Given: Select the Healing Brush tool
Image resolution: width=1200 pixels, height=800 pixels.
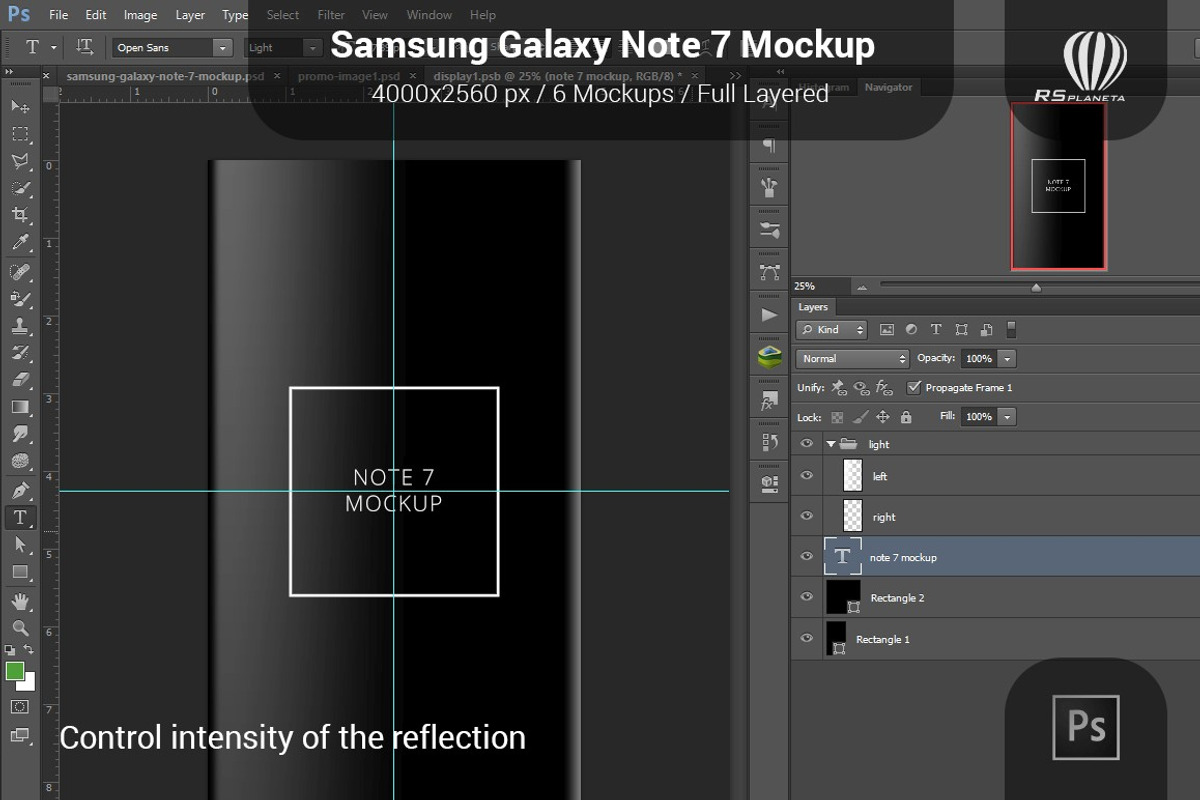Looking at the screenshot, I should tap(20, 271).
